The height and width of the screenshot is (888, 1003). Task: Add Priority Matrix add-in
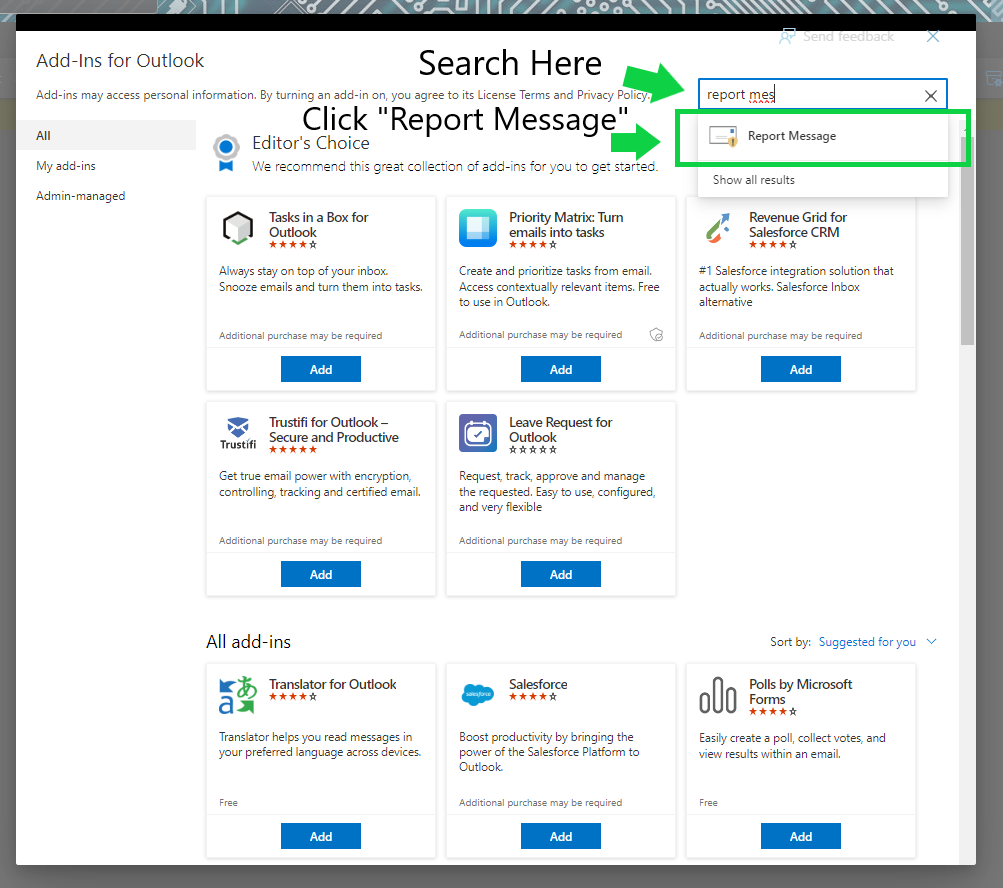click(x=560, y=369)
